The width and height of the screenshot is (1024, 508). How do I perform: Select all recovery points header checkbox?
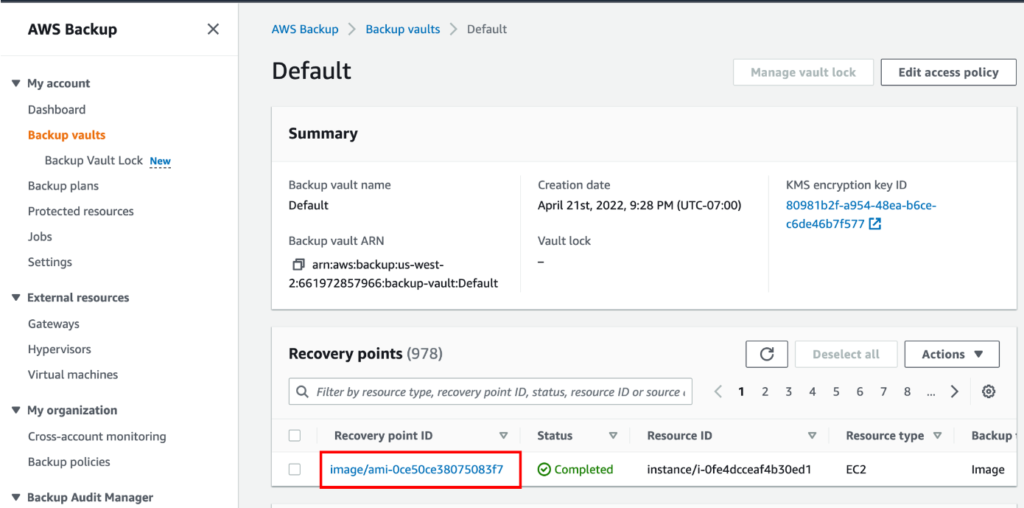(295, 436)
